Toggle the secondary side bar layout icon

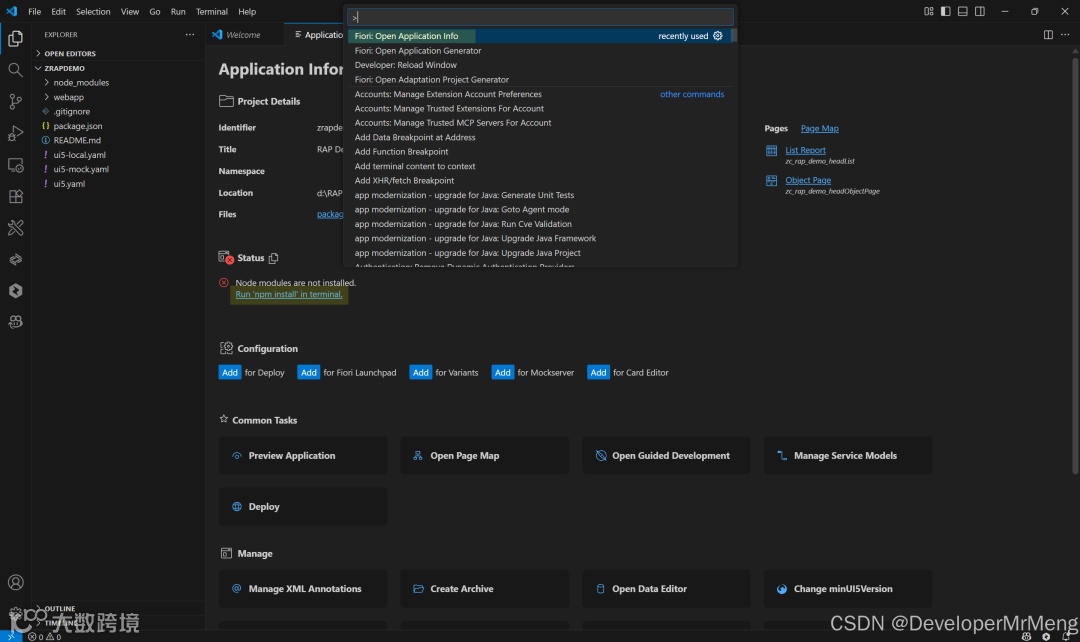click(979, 11)
